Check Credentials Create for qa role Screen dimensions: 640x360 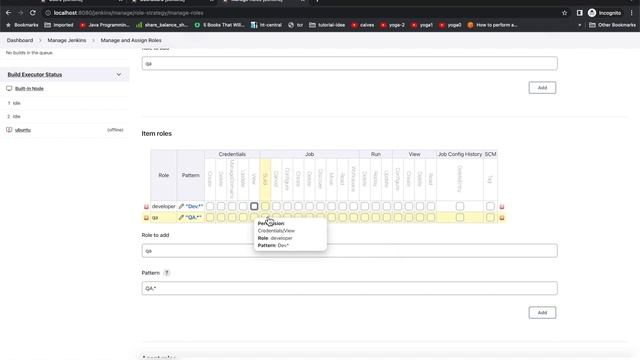[x=210, y=218]
